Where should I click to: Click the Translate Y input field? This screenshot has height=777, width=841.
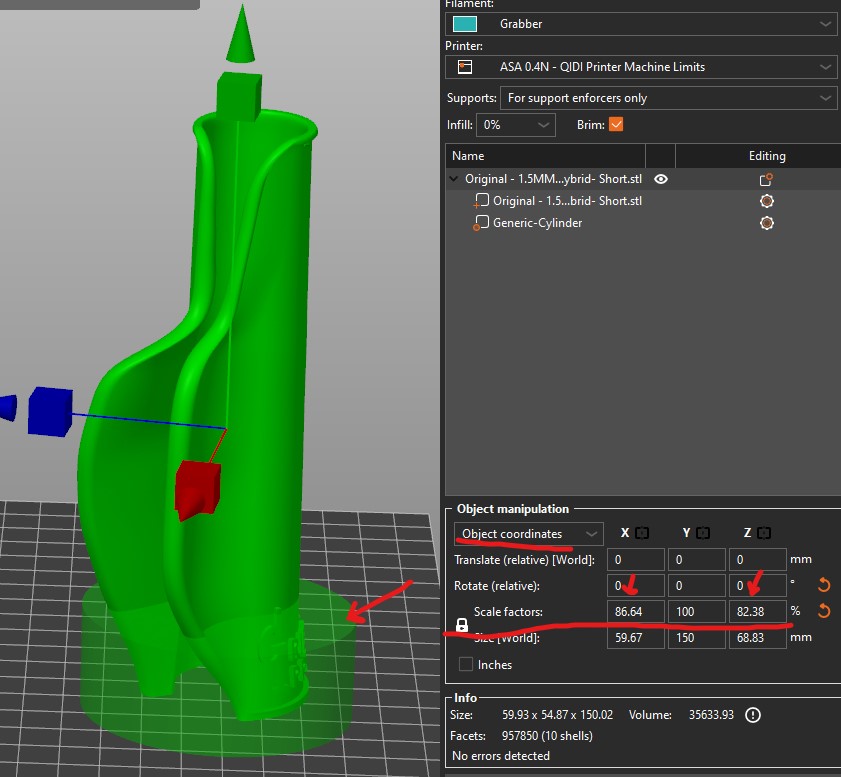point(697,559)
